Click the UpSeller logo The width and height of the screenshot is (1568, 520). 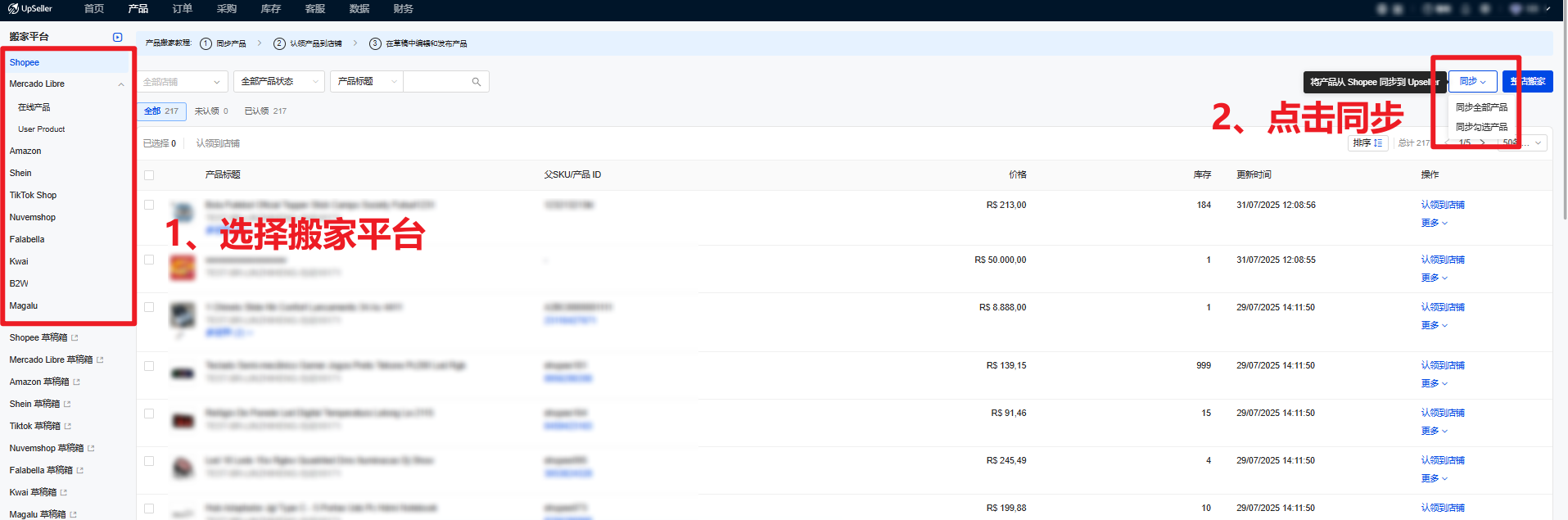pyautogui.click(x=30, y=9)
